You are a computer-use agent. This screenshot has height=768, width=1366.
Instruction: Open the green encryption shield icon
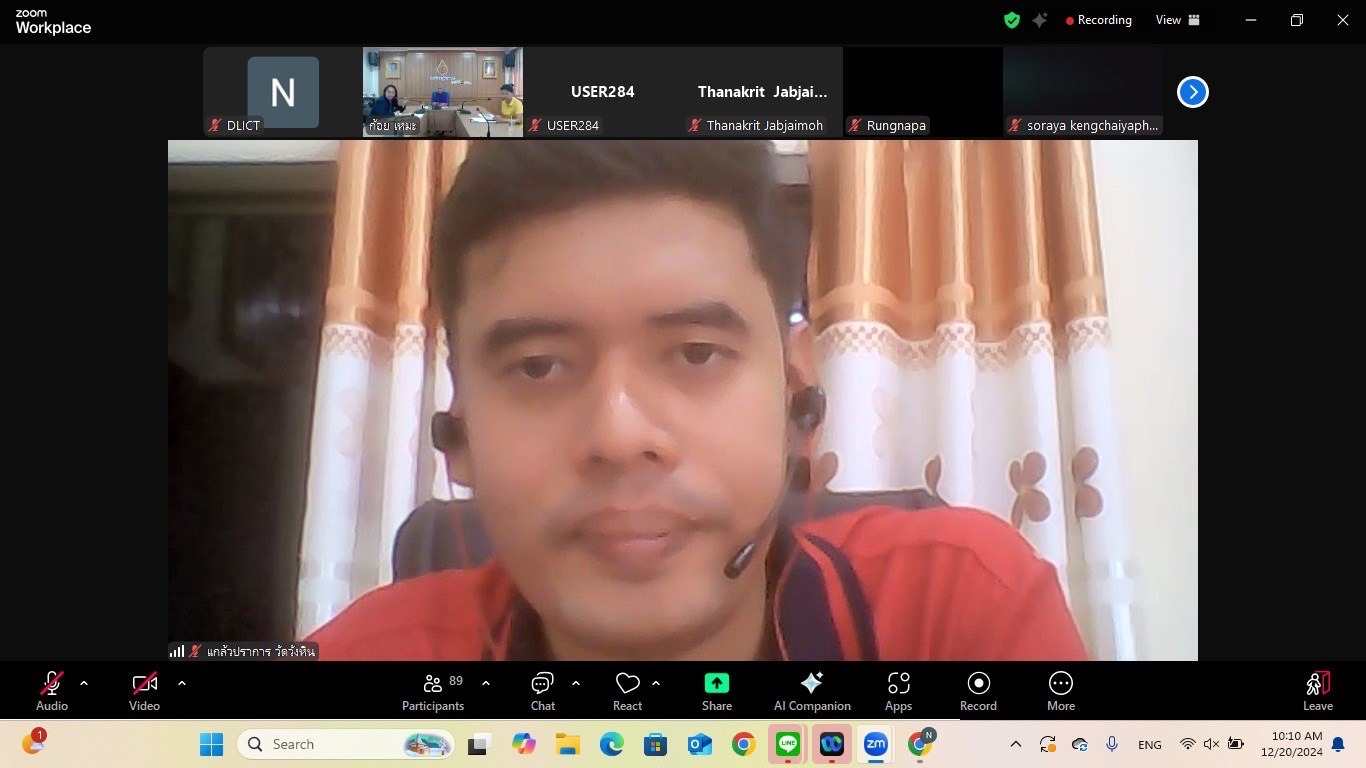pos(1012,20)
